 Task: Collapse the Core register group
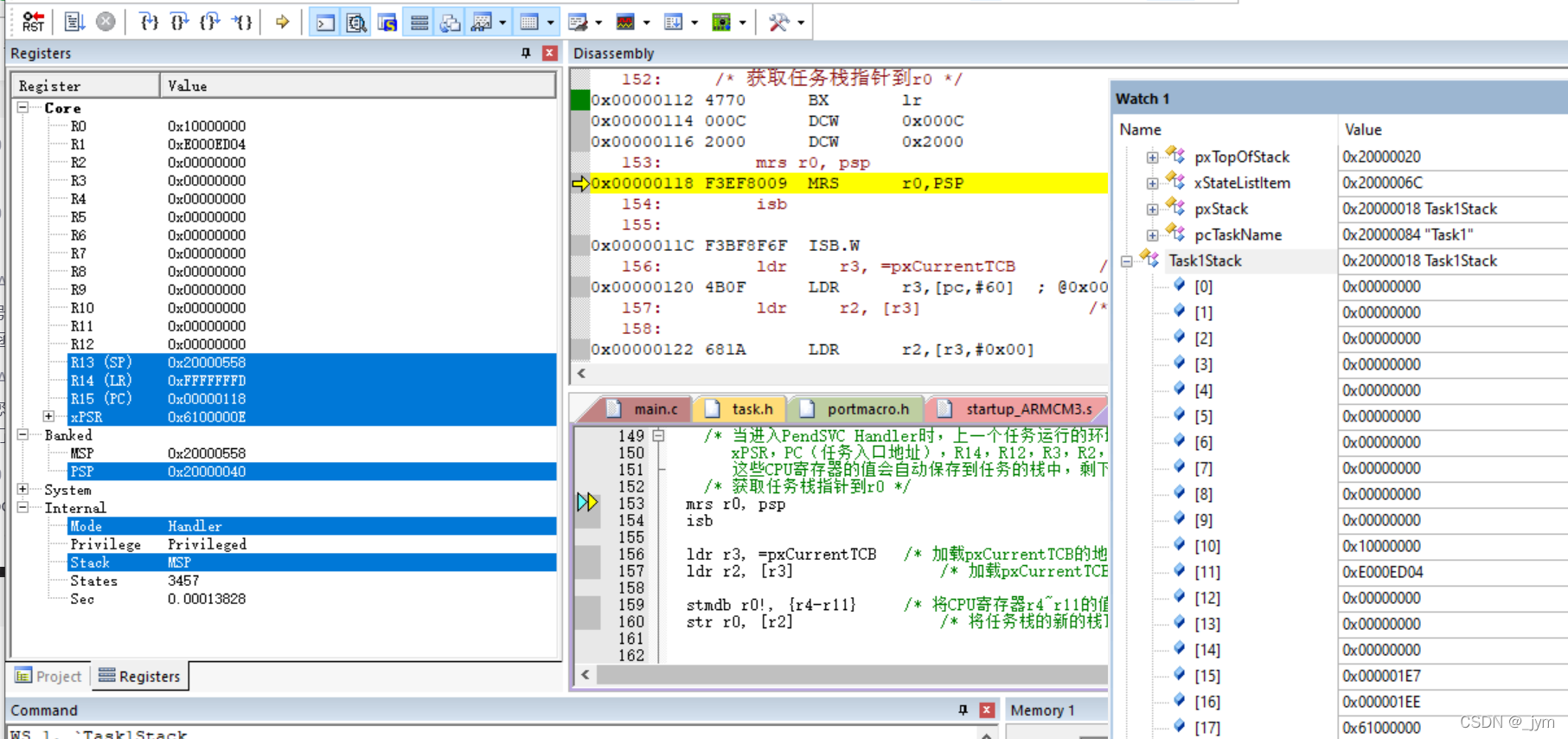click(x=23, y=107)
